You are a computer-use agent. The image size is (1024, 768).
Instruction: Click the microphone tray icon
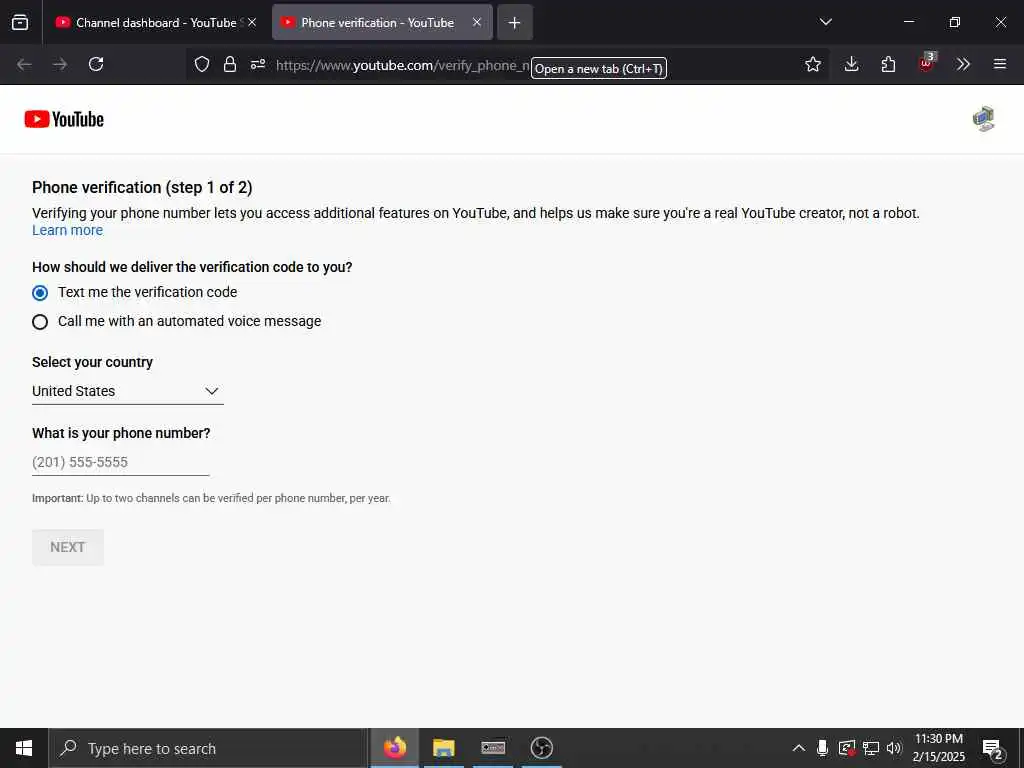[x=822, y=748]
